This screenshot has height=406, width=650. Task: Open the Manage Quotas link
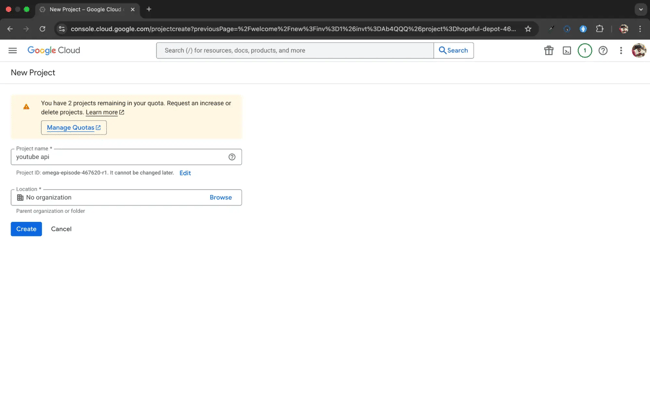tap(73, 128)
